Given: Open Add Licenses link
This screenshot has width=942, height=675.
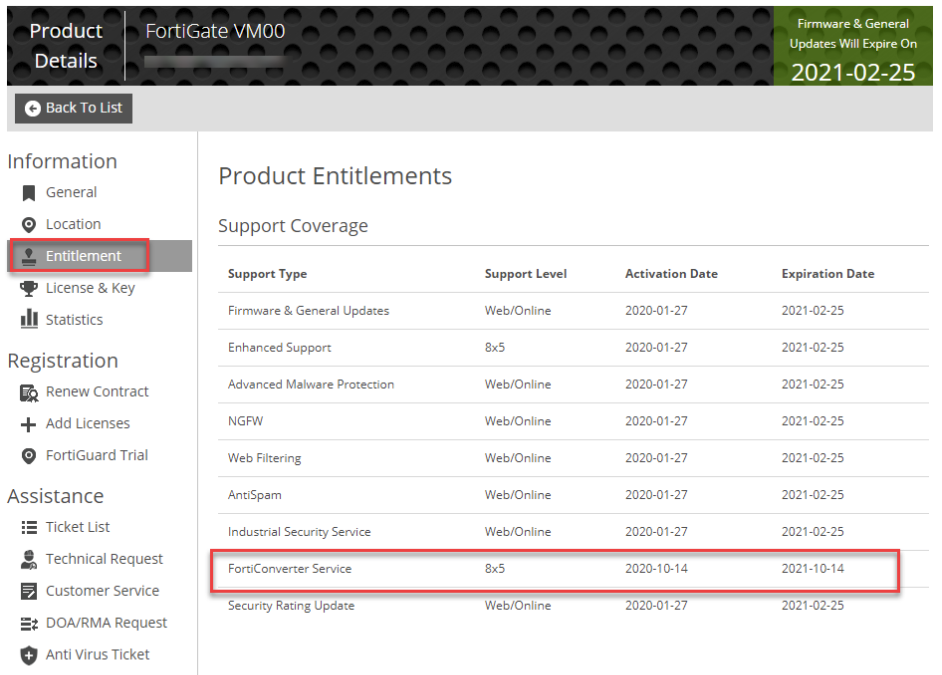Looking at the screenshot, I should click(x=88, y=423).
